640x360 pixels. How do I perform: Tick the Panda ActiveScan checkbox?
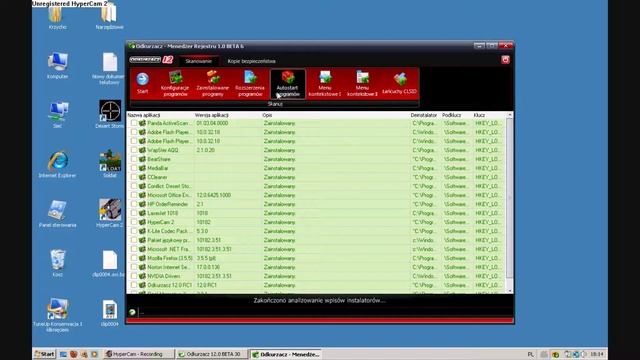(134, 123)
